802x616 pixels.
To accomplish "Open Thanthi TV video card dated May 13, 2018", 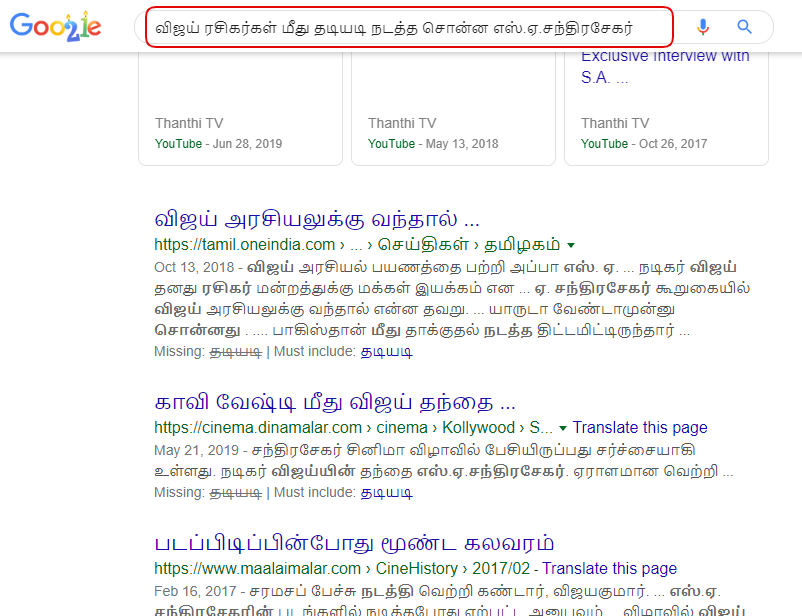I will click(x=453, y=108).
